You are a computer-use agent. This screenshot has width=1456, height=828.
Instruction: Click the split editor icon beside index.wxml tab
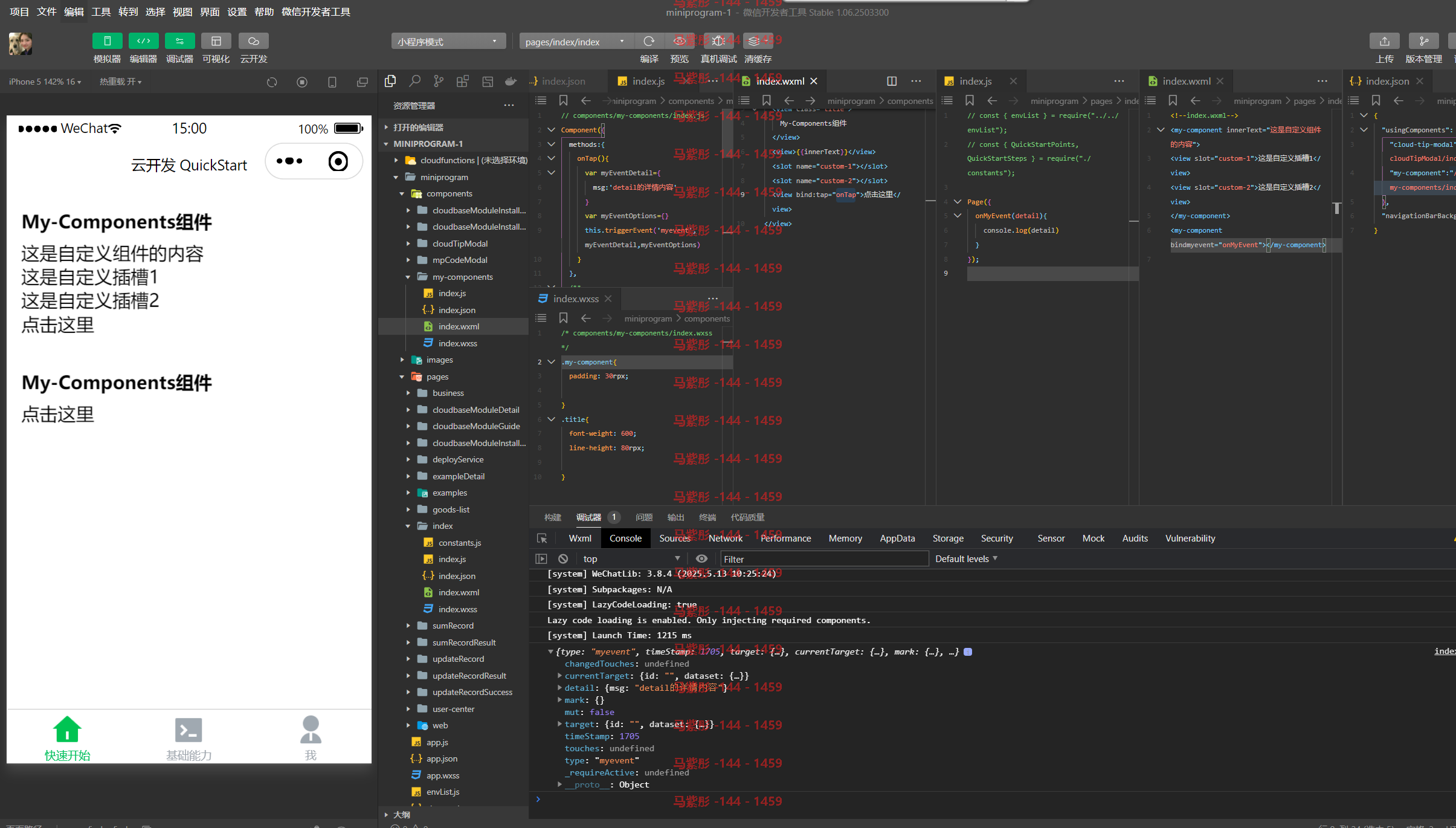(x=892, y=81)
